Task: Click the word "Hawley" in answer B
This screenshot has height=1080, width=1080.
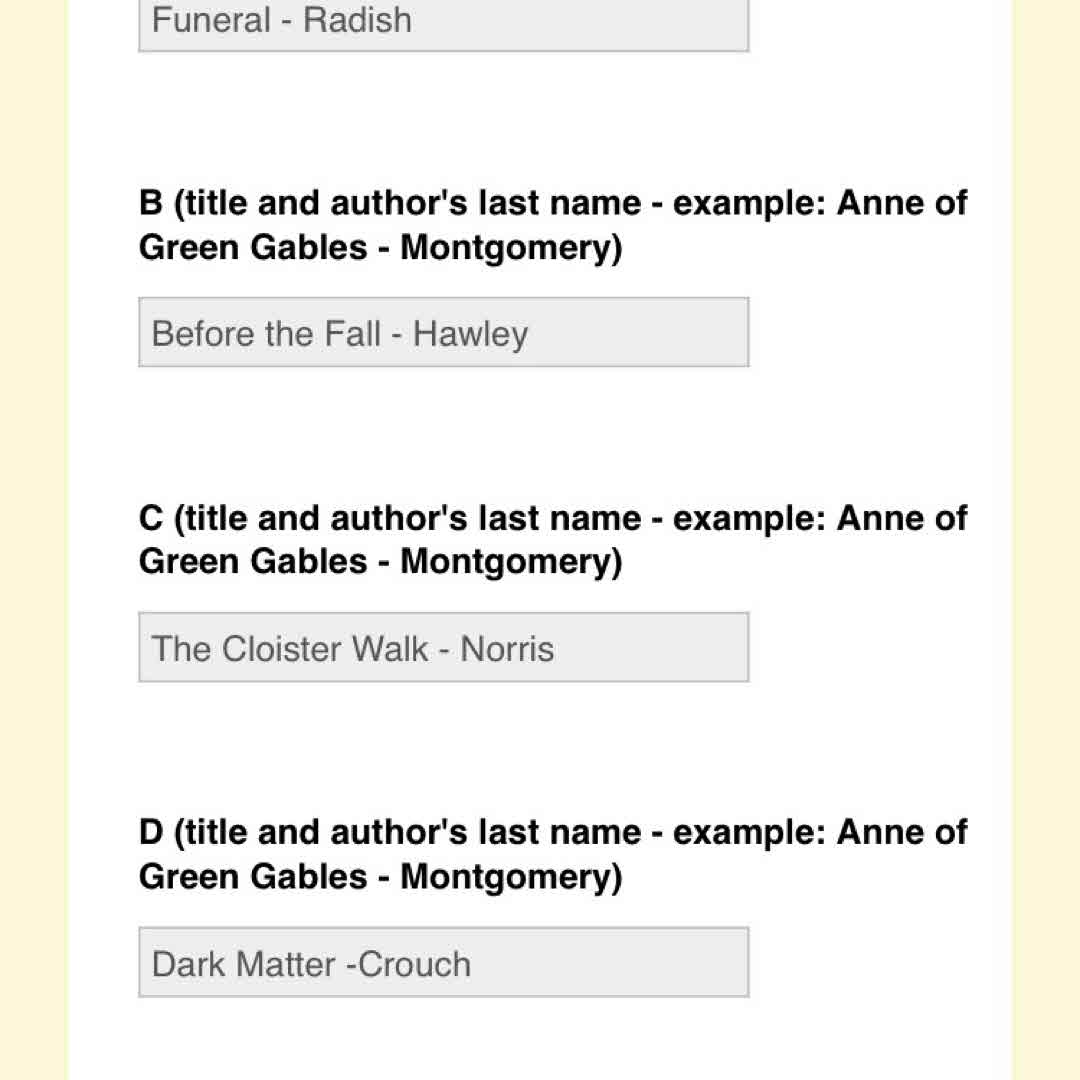Action: 470,334
